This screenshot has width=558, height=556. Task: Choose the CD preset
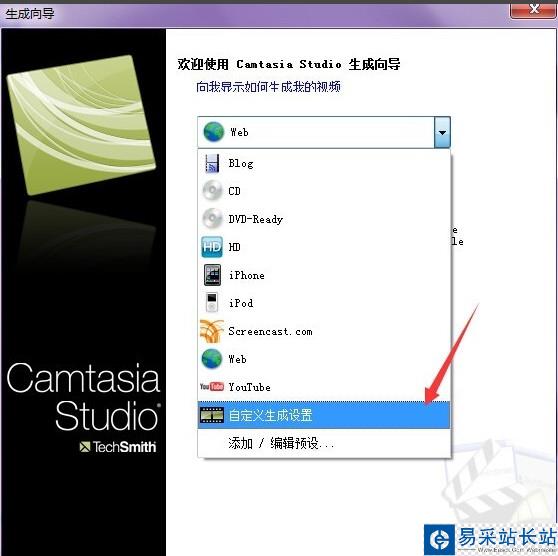coord(324,191)
